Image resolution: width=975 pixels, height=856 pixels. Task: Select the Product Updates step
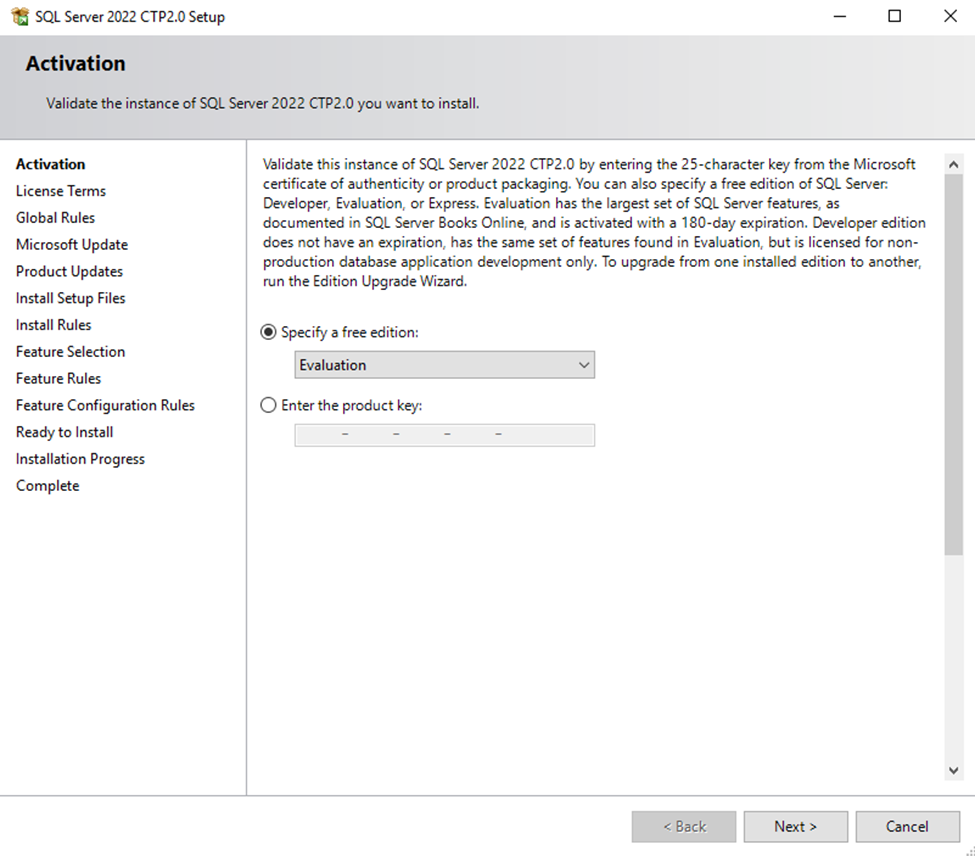[x=70, y=271]
